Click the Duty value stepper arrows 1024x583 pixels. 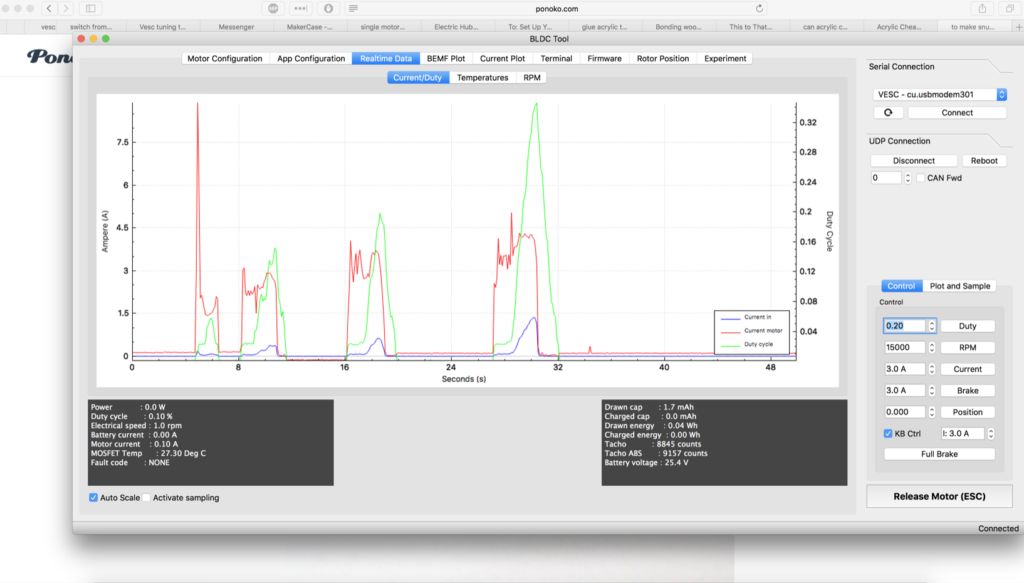click(932, 326)
